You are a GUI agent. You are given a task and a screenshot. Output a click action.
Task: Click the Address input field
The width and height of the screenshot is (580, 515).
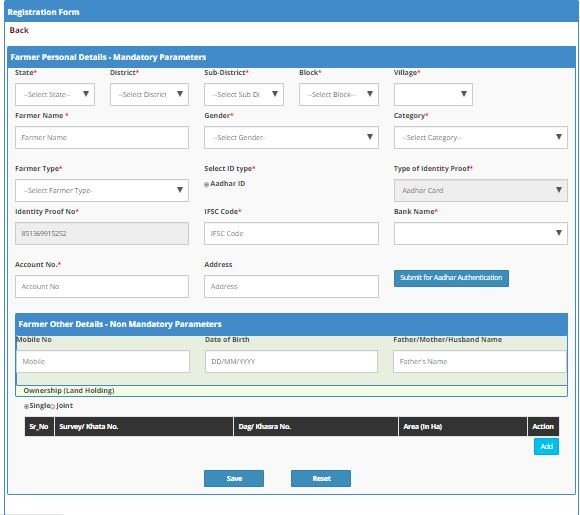291,286
